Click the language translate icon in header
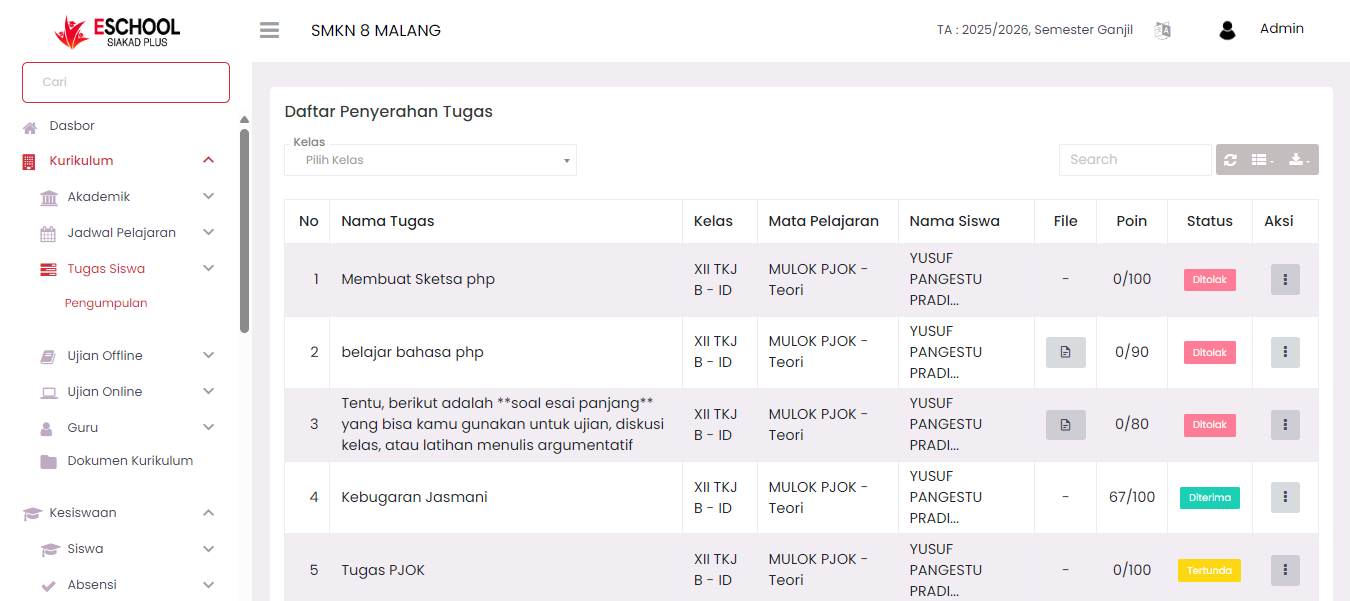This screenshot has width=1350, height=601. 1162,30
